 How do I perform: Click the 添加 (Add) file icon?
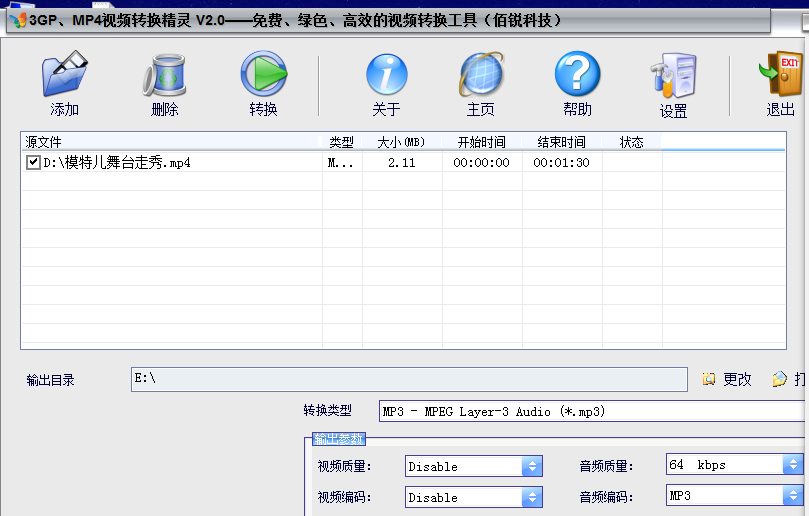click(64, 74)
